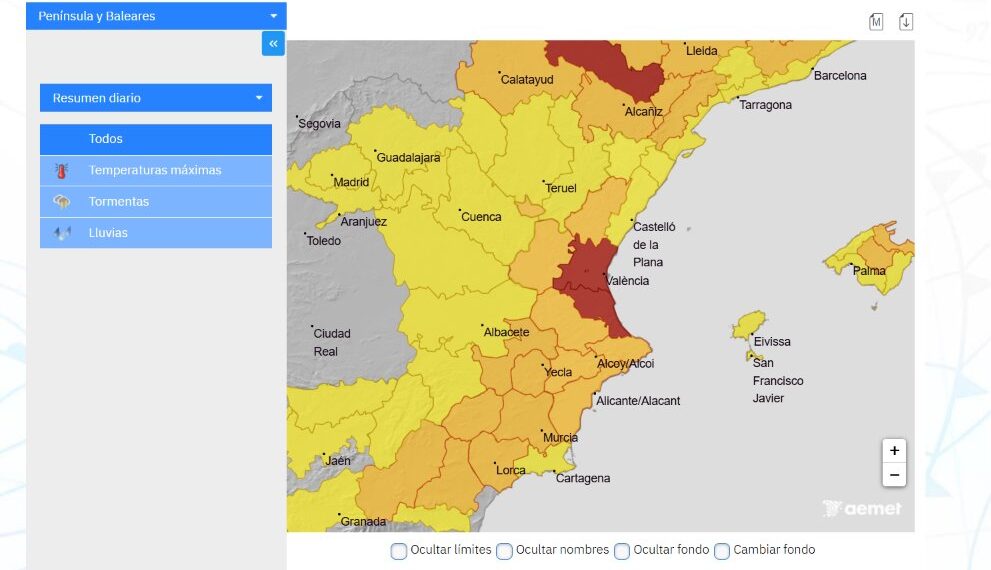This screenshot has width=991, height=570.
Task: Click the Granada city label
Action: (363, 521)
